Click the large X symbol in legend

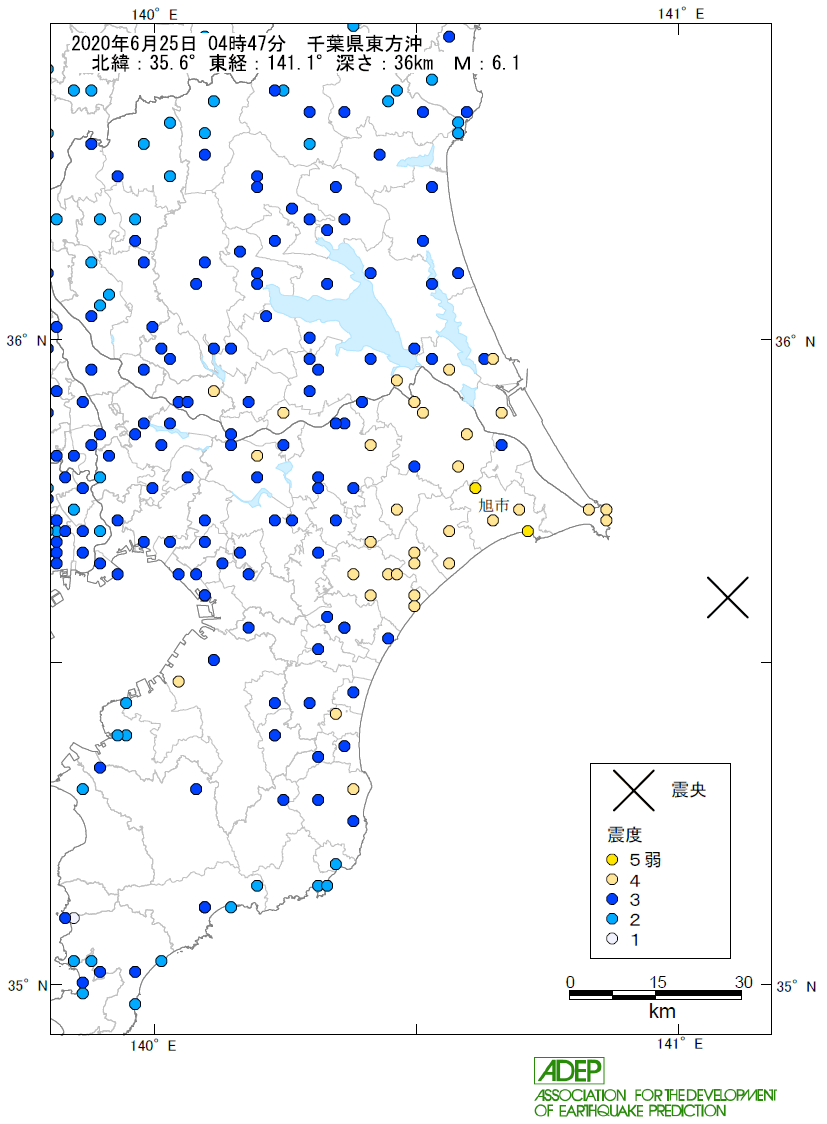tap(634, 791)
